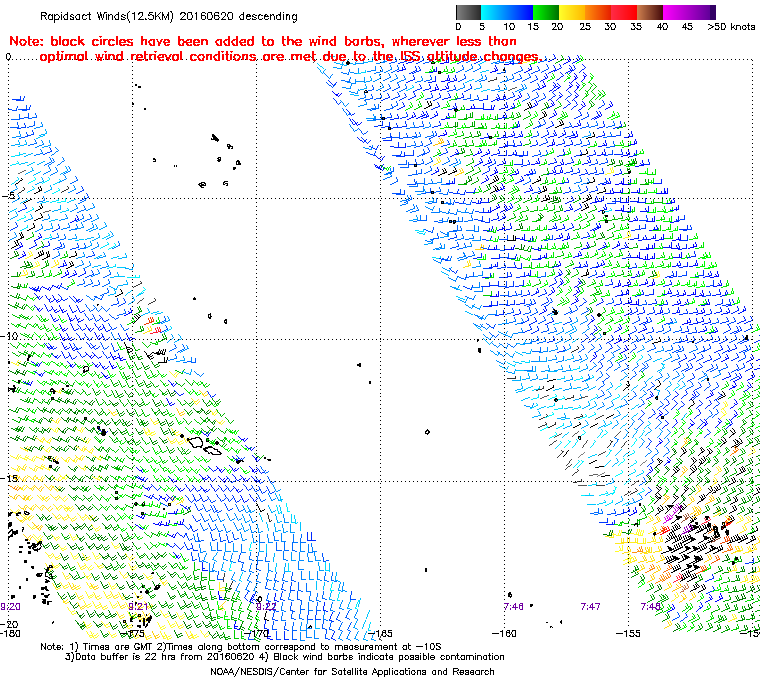Click the '45' legend scale label
This screenshot has height=688, width=760.
[x=687, y=27]
